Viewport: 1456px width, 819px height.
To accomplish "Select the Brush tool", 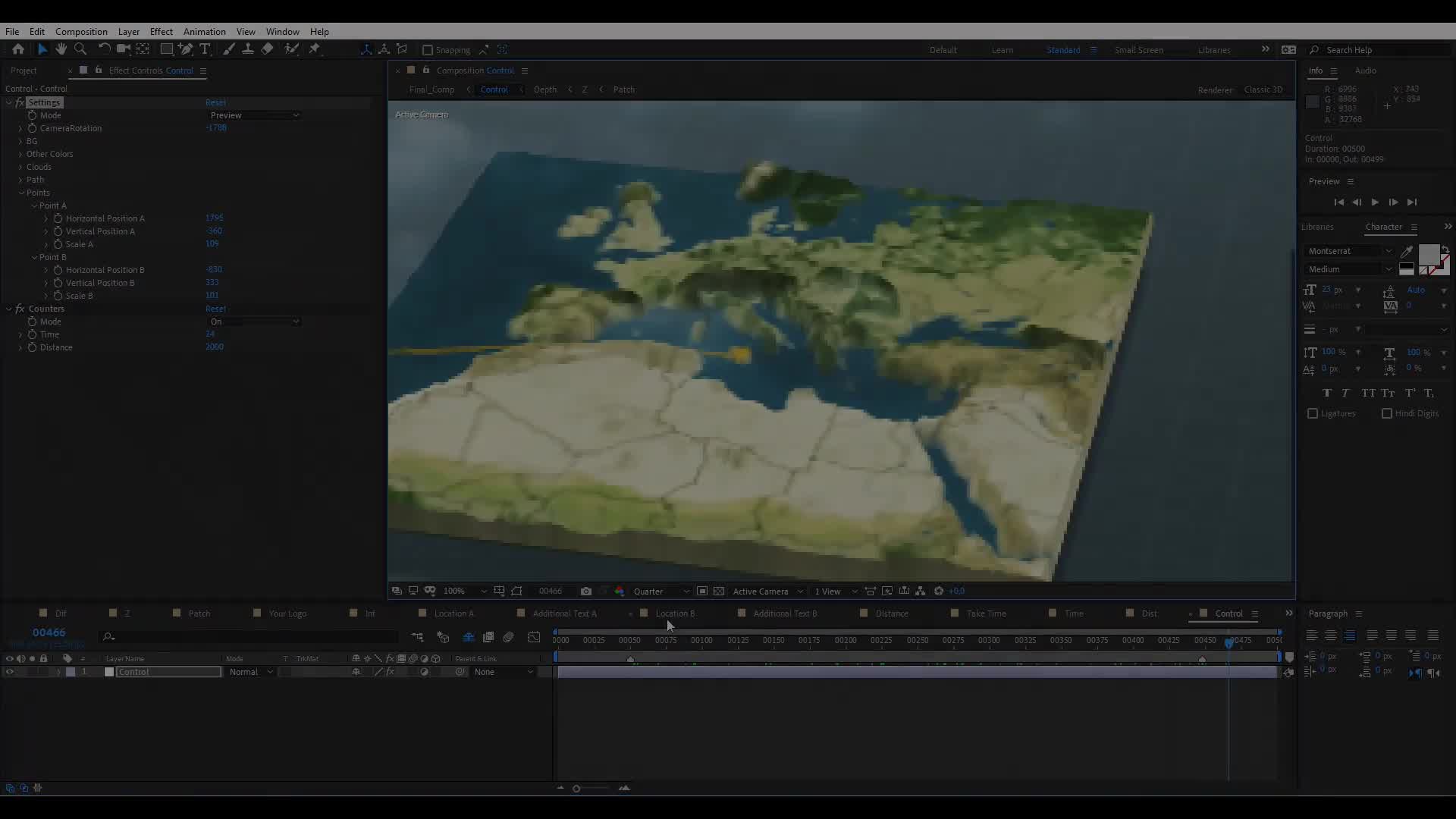I will coord(229,49).
